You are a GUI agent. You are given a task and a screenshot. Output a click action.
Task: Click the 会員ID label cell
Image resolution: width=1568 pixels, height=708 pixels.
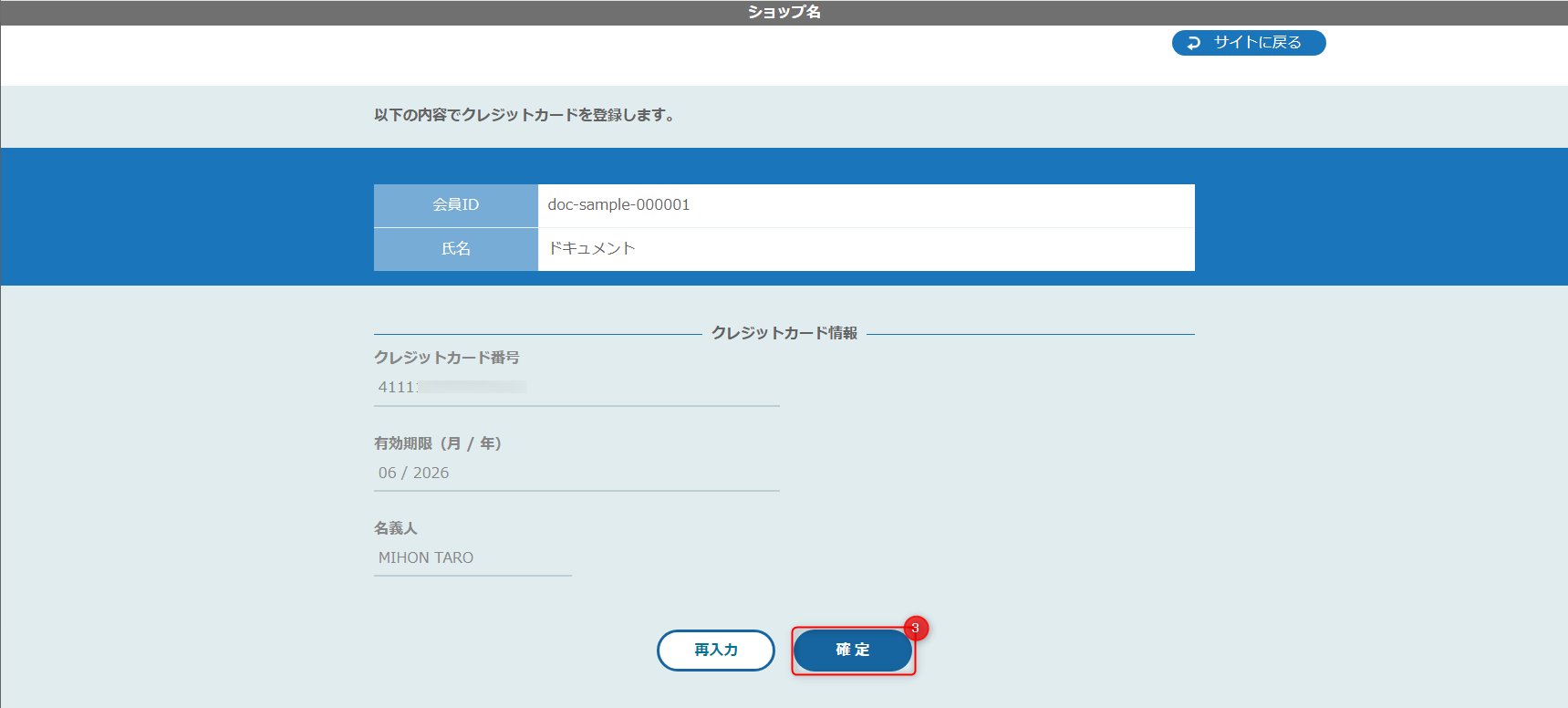click(455, 205)
